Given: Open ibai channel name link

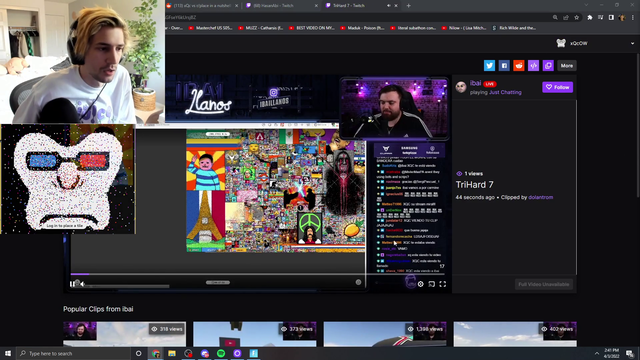Looking at the screenshot, I should click(475, 83).
